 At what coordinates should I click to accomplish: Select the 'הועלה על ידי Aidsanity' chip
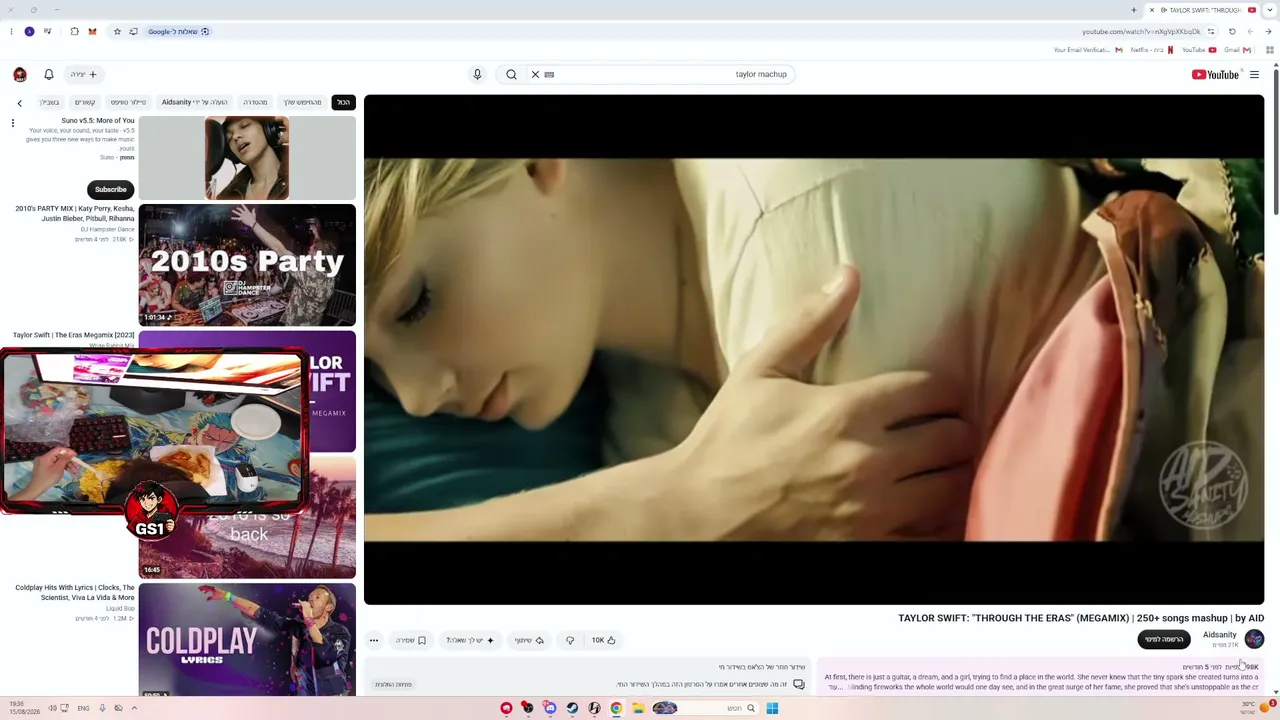pyautogui.click(x=195, y=102)
